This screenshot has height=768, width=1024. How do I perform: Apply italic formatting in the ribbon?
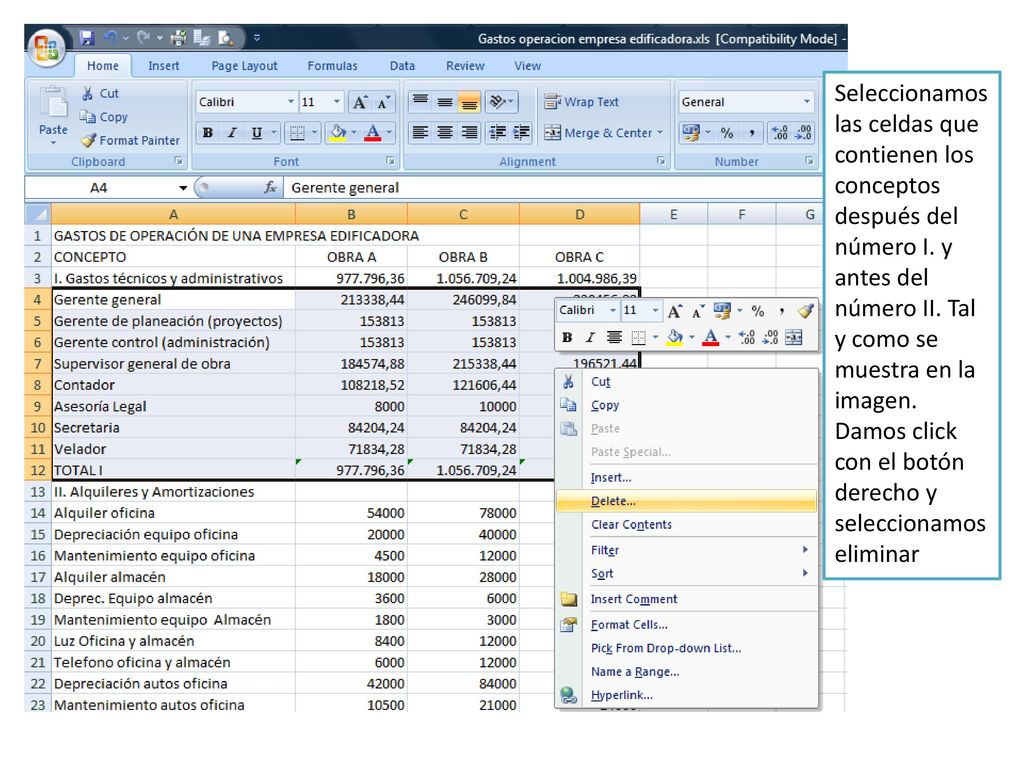click(x=232, y=133)
